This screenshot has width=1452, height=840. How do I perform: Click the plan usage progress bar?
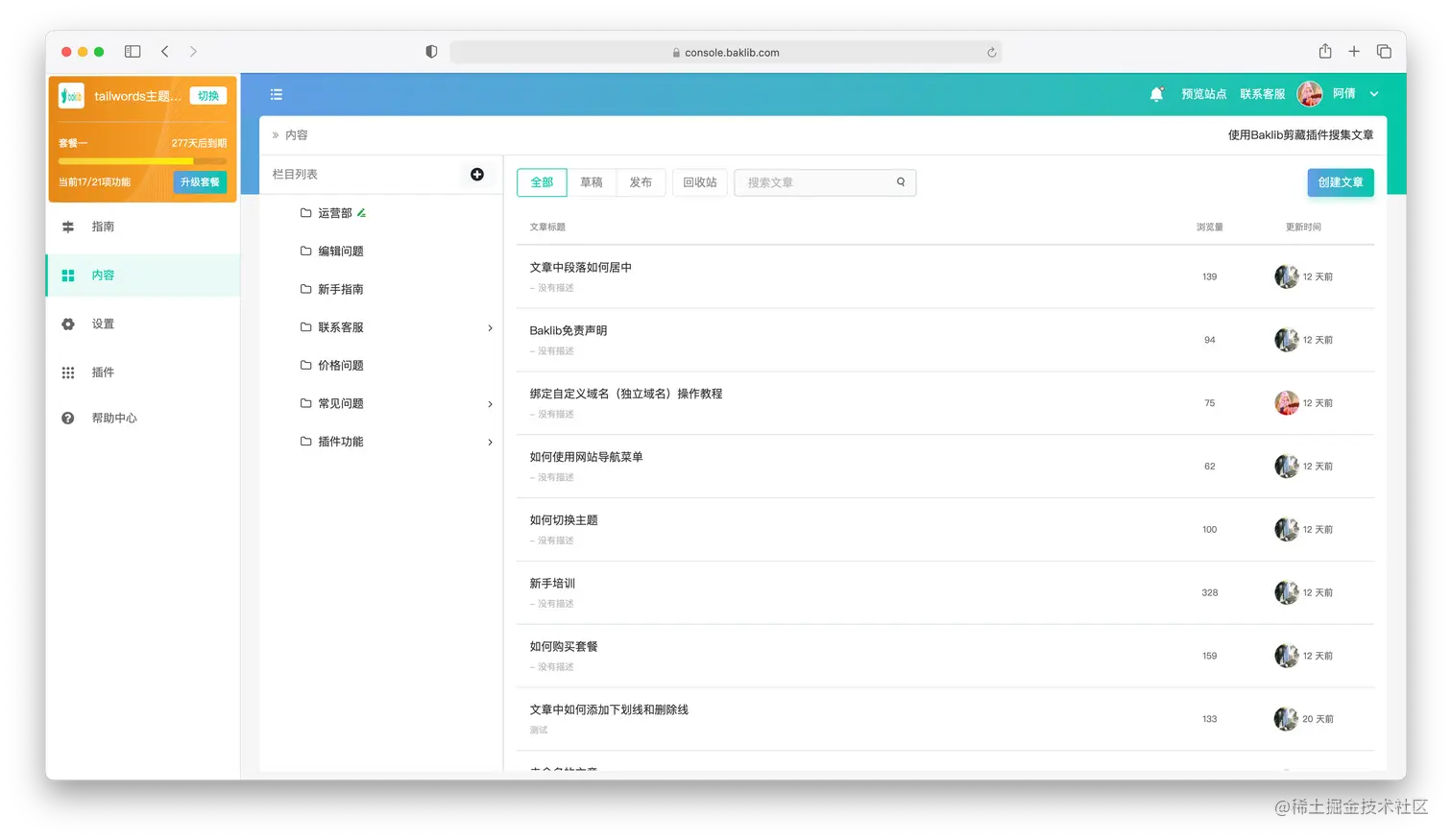pos(142,160)
